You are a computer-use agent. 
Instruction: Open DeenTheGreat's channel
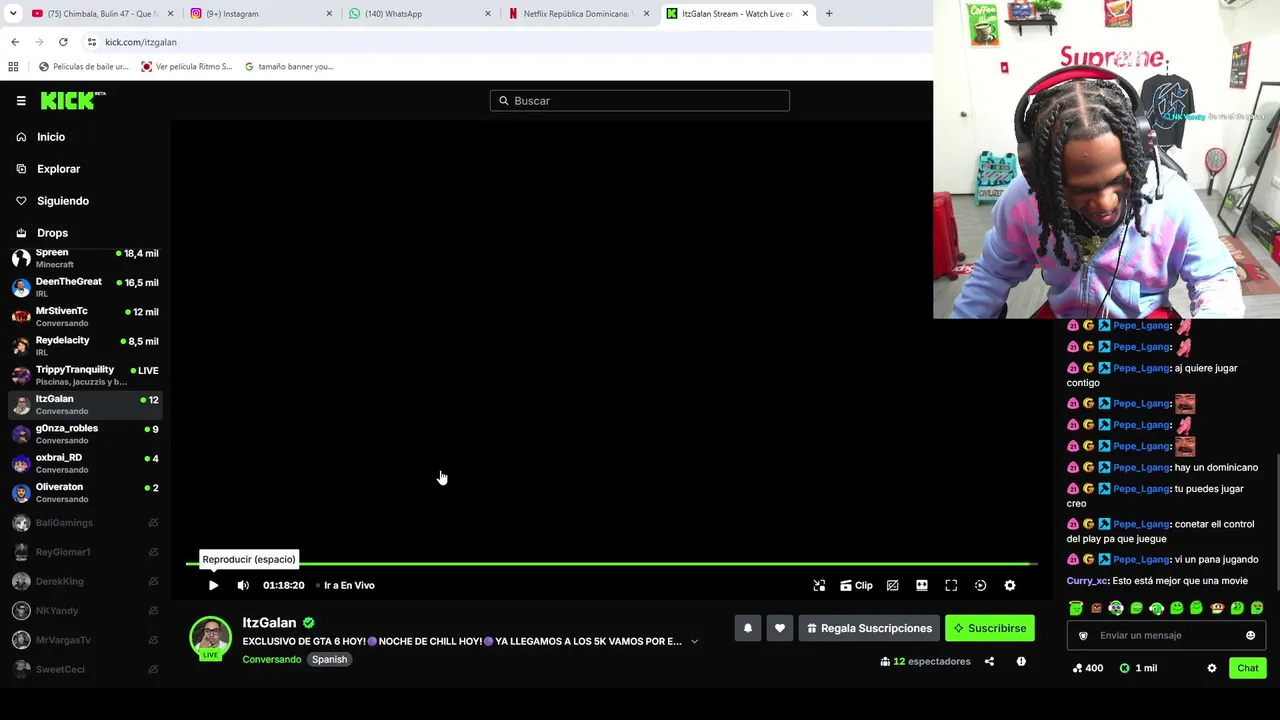[x=85, y=287]
